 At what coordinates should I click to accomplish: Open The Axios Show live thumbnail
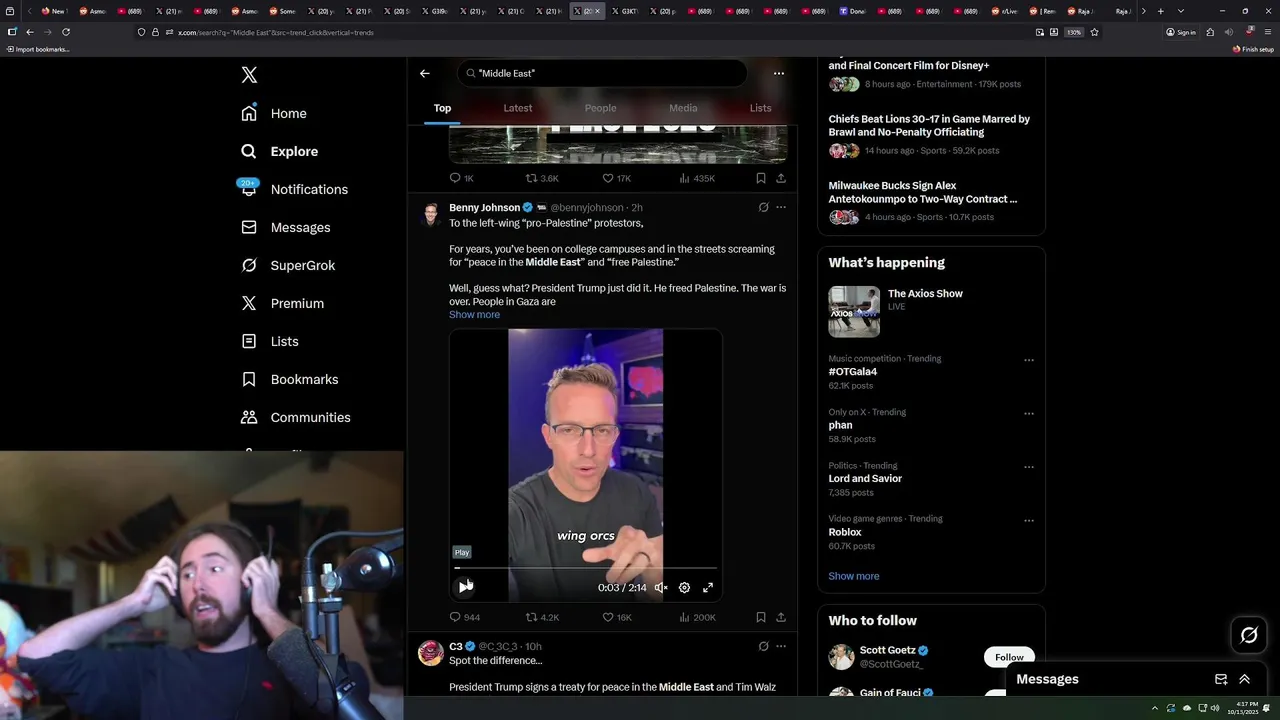(854, 311)
